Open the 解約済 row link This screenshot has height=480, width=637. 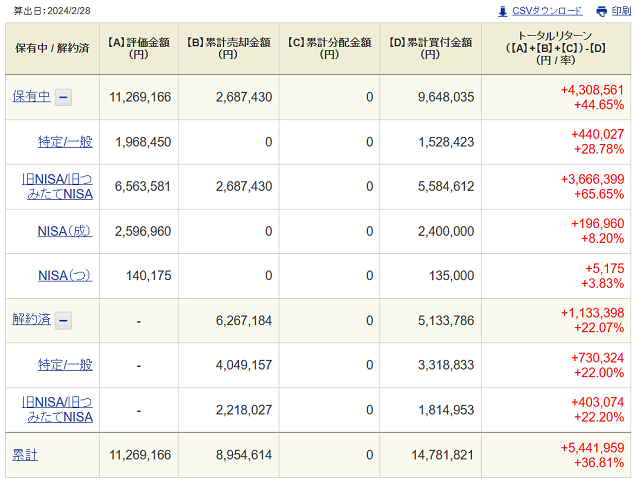(x=30, y=321)
